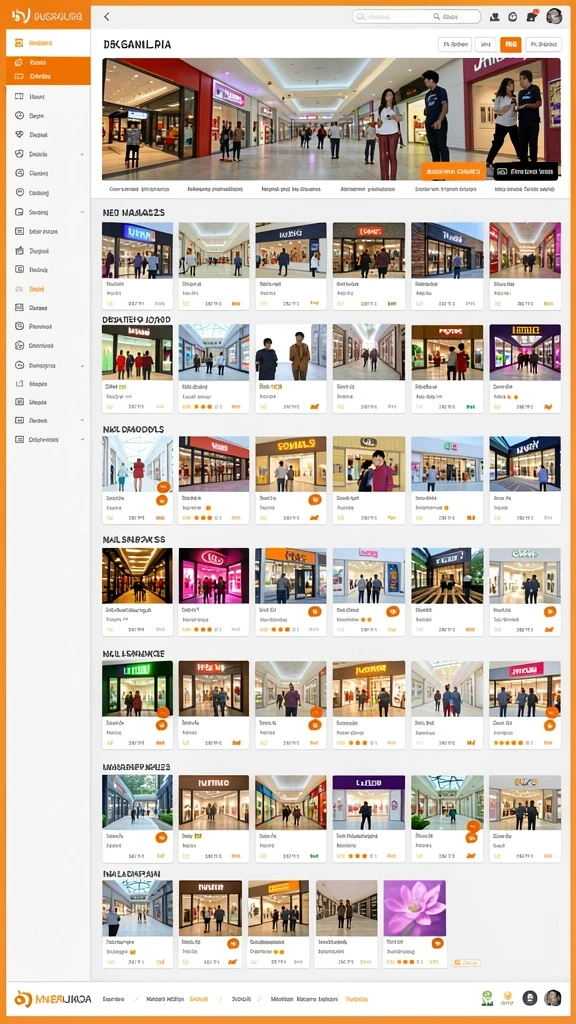Open the notifications bell with red badge
The width and height of the screenshot is (576, 1024).
pos(532,16)
